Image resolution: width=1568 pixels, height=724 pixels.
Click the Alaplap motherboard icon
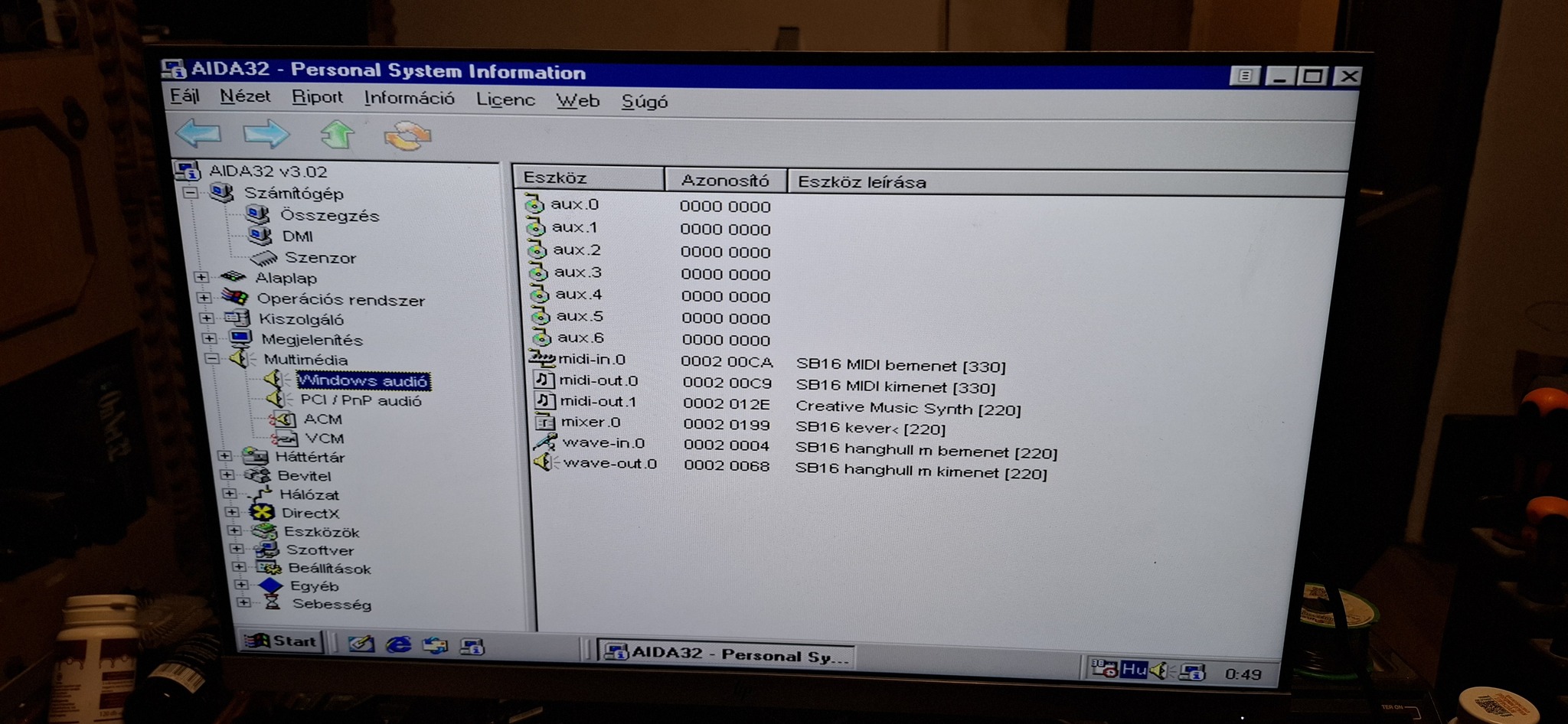[233, 276]
